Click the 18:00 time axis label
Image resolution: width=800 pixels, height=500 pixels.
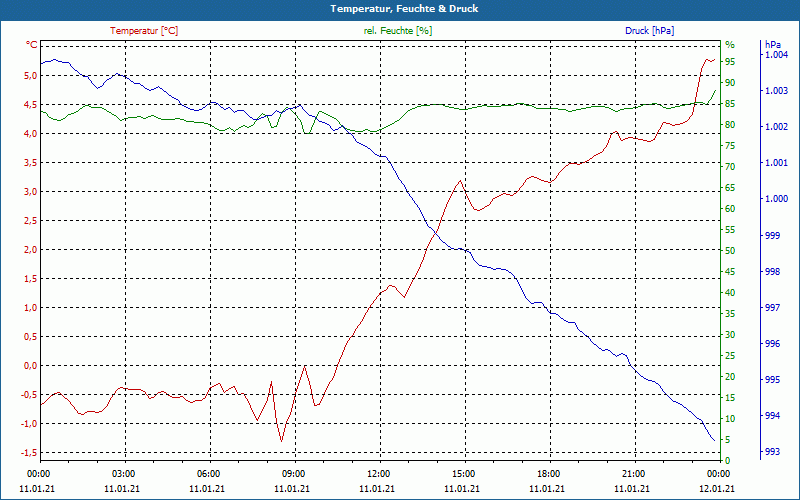pos(548,473)
